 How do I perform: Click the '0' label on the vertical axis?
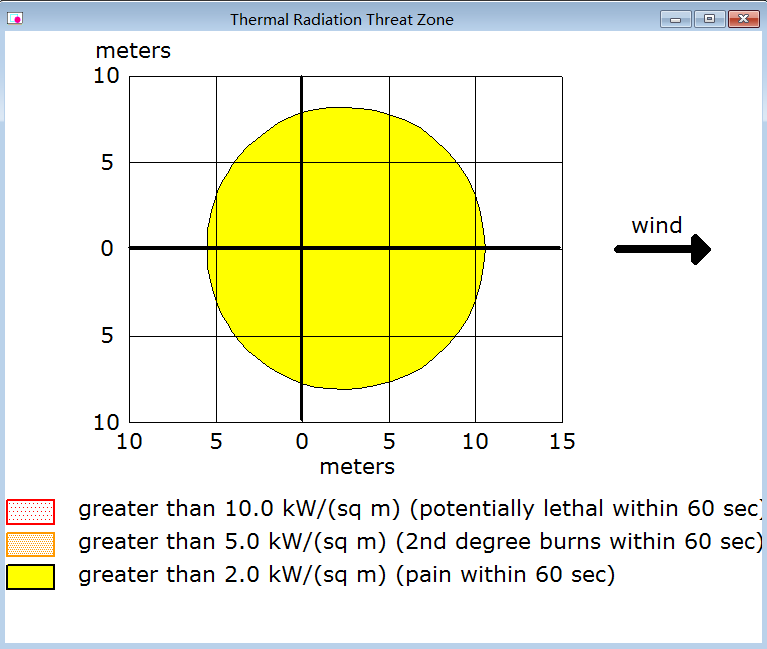(107, 248)
